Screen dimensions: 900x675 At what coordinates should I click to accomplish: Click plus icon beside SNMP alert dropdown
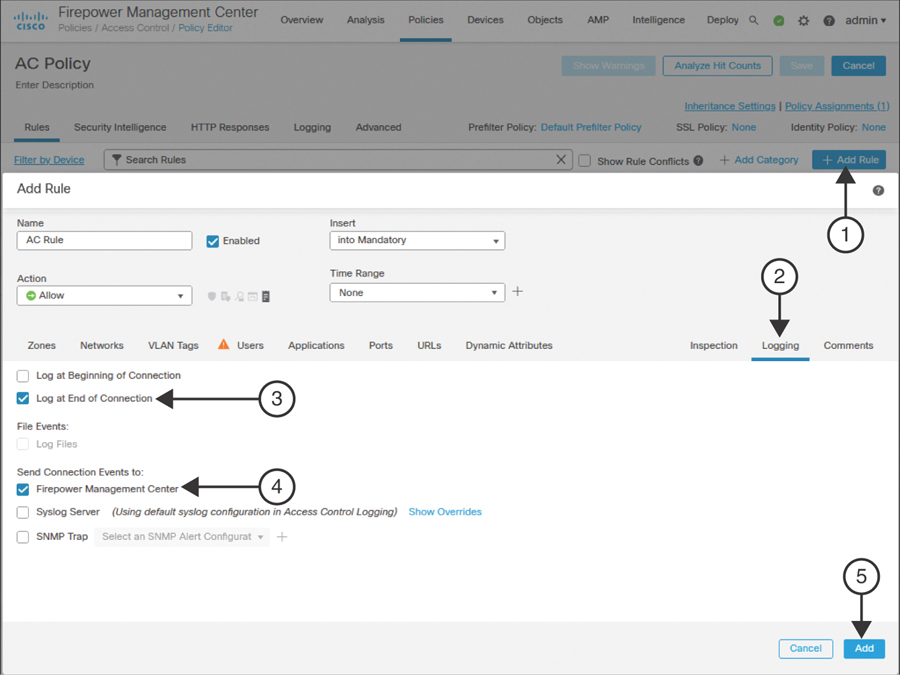[282, 537]
